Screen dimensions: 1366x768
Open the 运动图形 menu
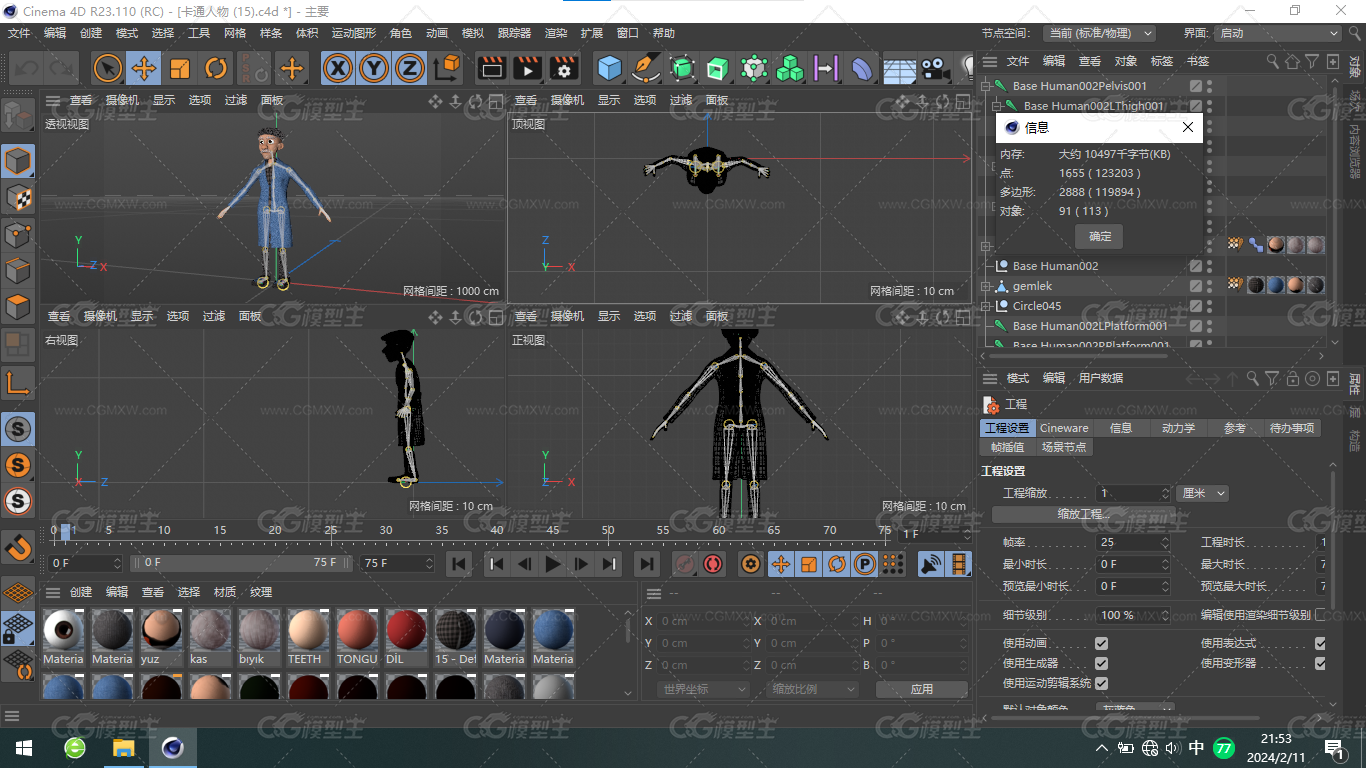pos(354,33)
